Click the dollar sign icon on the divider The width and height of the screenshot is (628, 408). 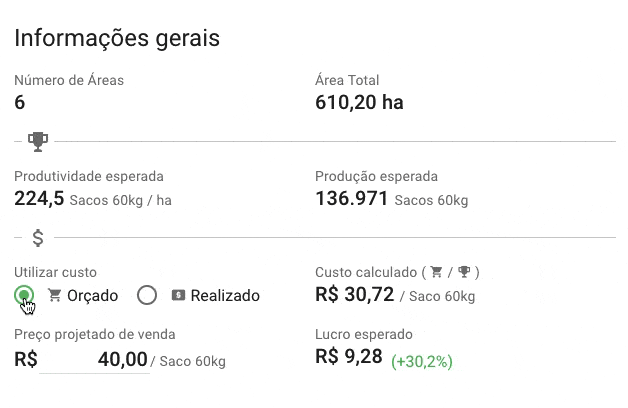pos(38,238)
